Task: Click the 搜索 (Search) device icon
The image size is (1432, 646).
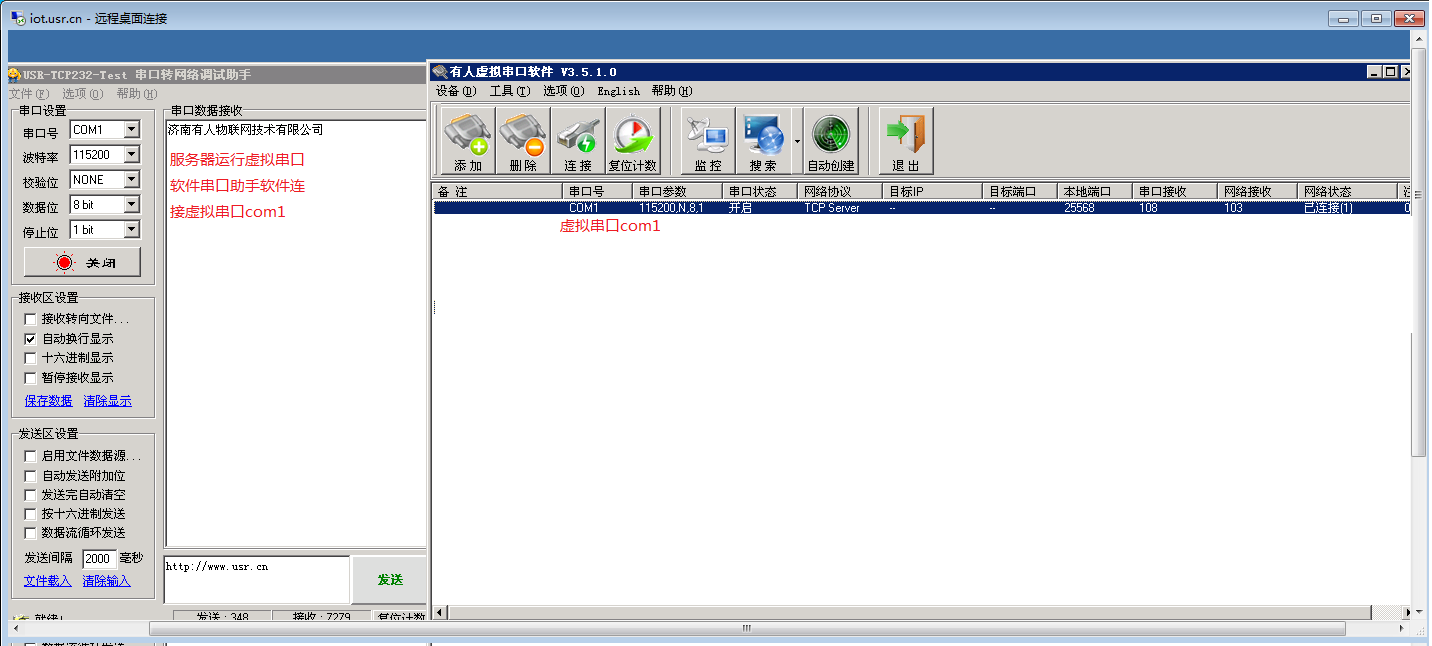Action: [762, 141]
